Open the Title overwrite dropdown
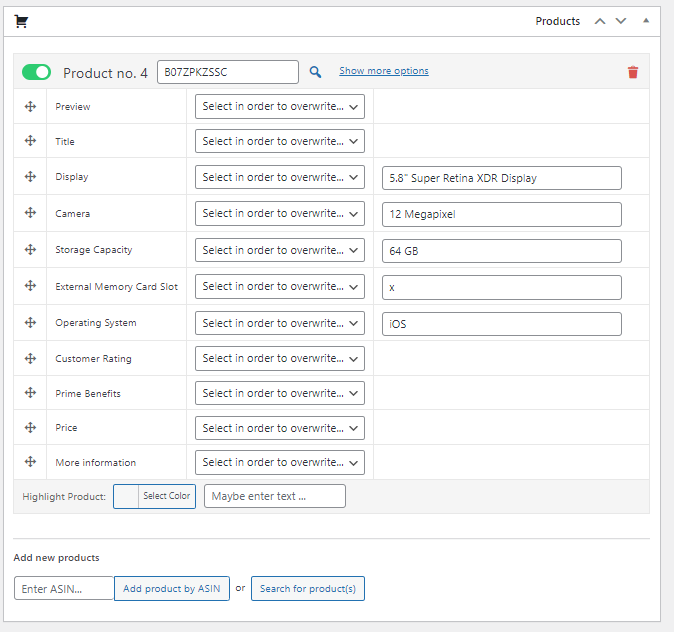674x632 pixels. [280, 141]
